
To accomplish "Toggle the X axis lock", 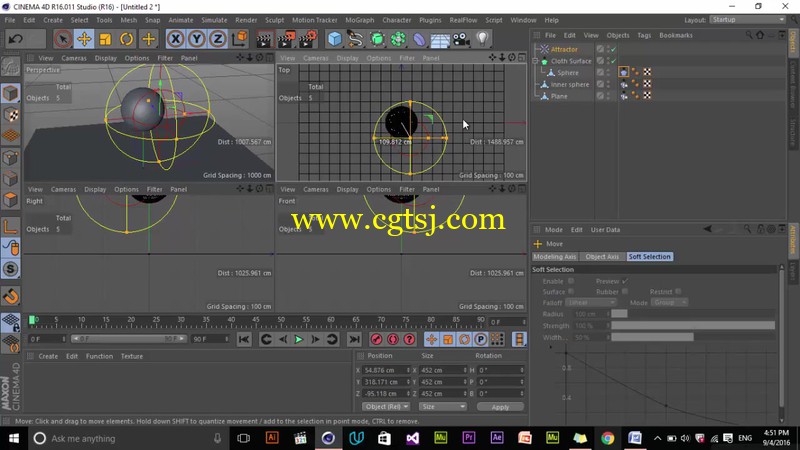I will (x=176, y=39).
